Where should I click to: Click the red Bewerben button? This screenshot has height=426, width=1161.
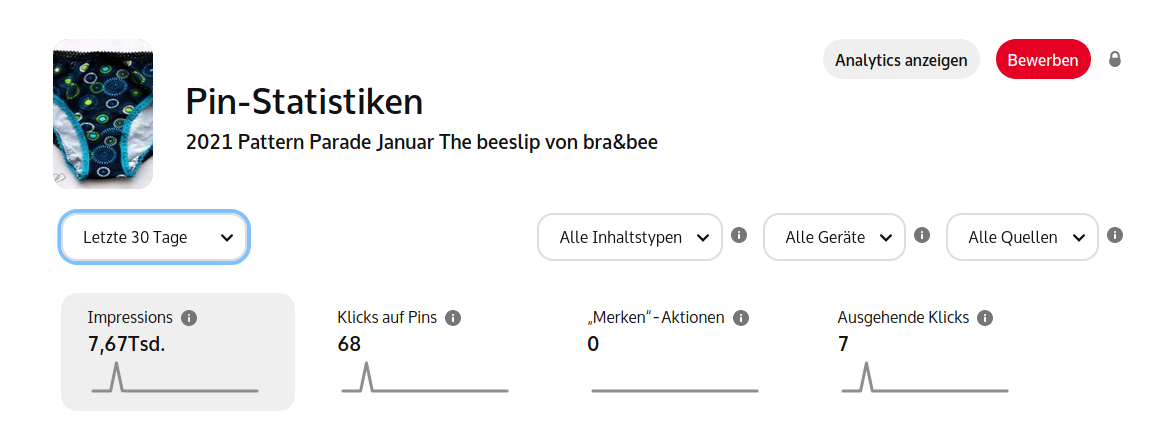[x=1043, y=59]
